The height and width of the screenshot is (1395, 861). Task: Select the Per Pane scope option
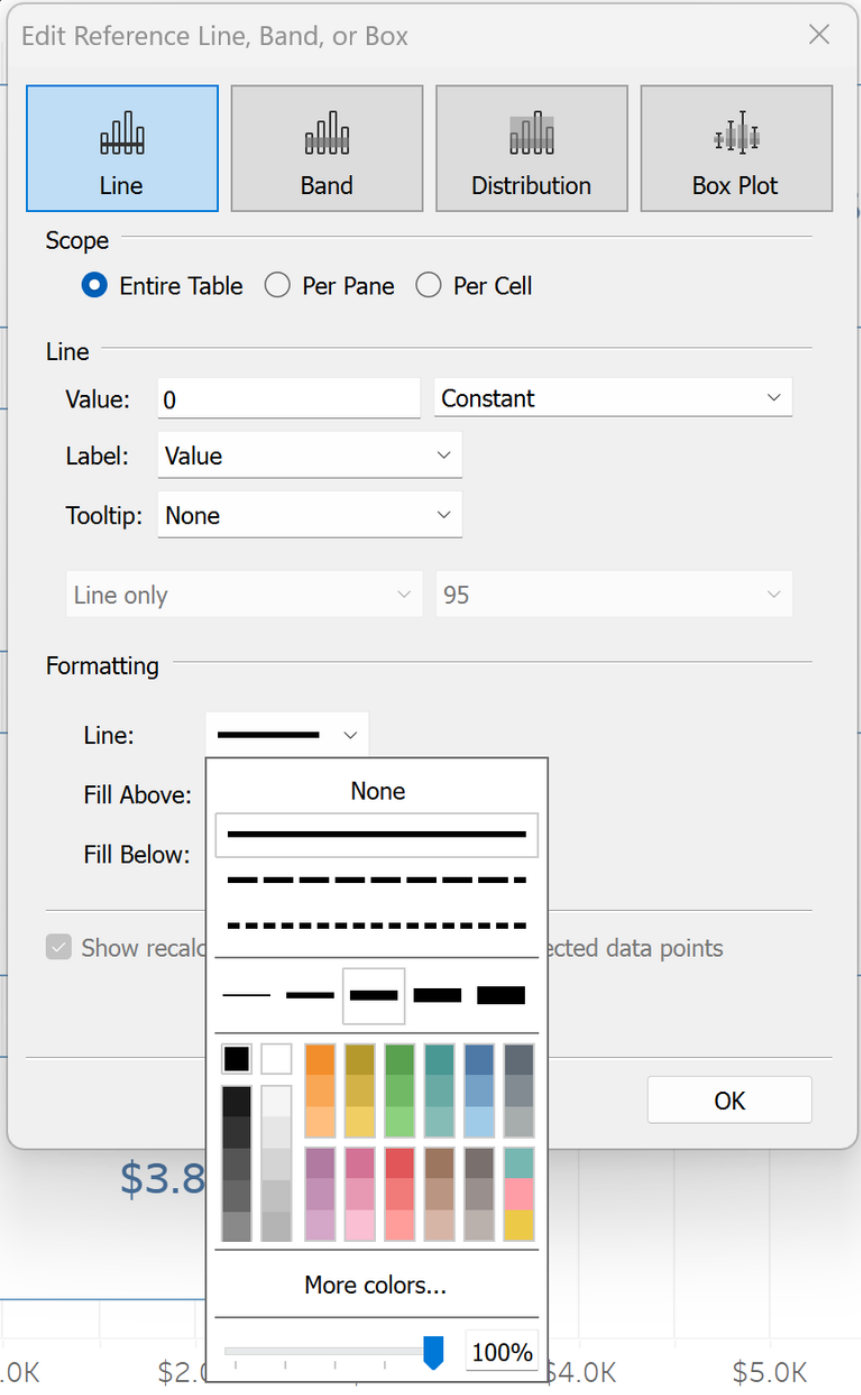coord(277,286)
